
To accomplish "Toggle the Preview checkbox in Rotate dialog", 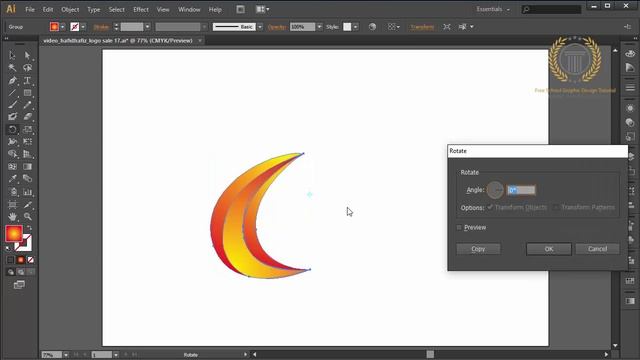I will point(459,227).
